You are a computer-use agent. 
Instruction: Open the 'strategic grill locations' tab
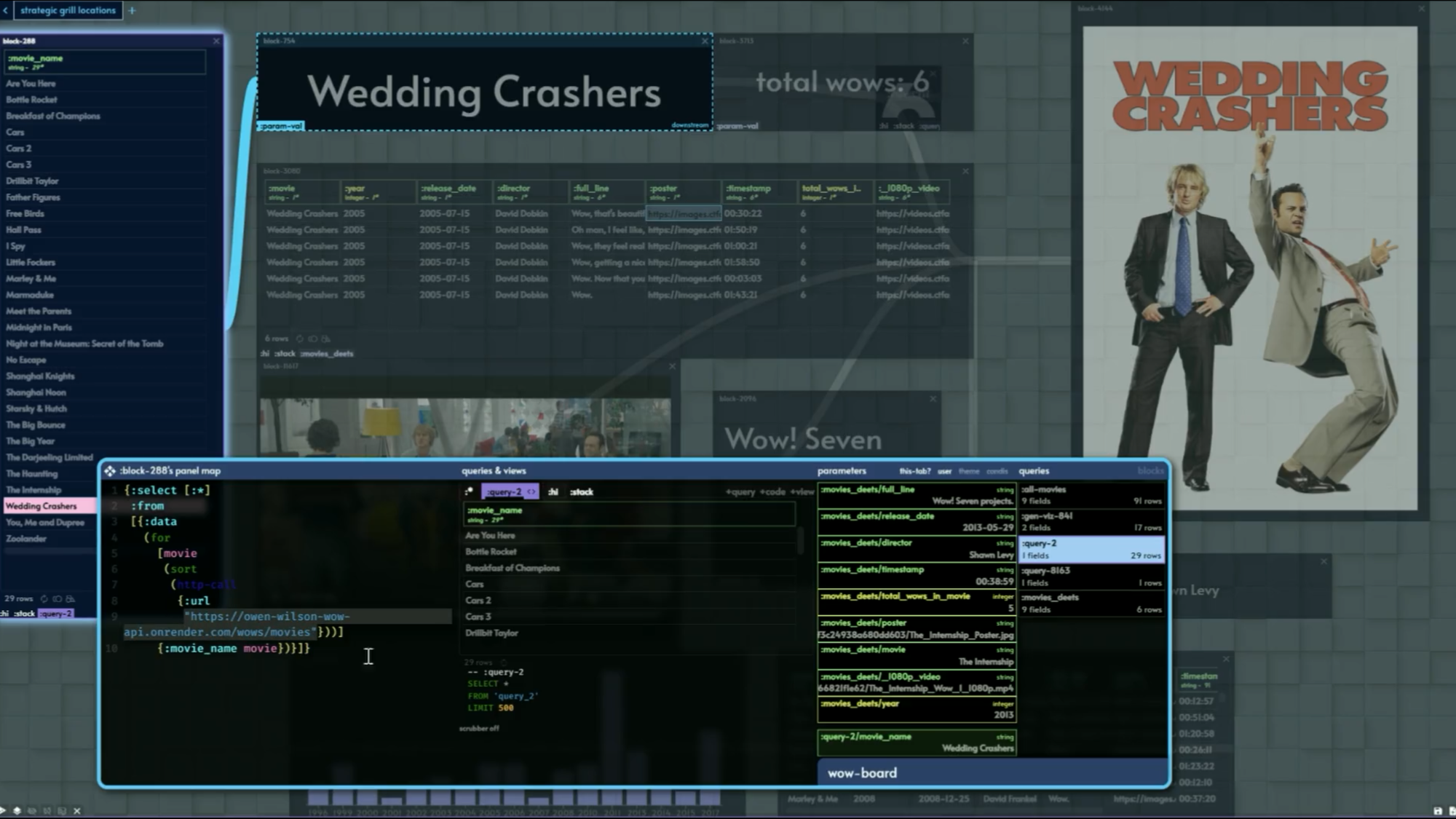pos(68,10)
